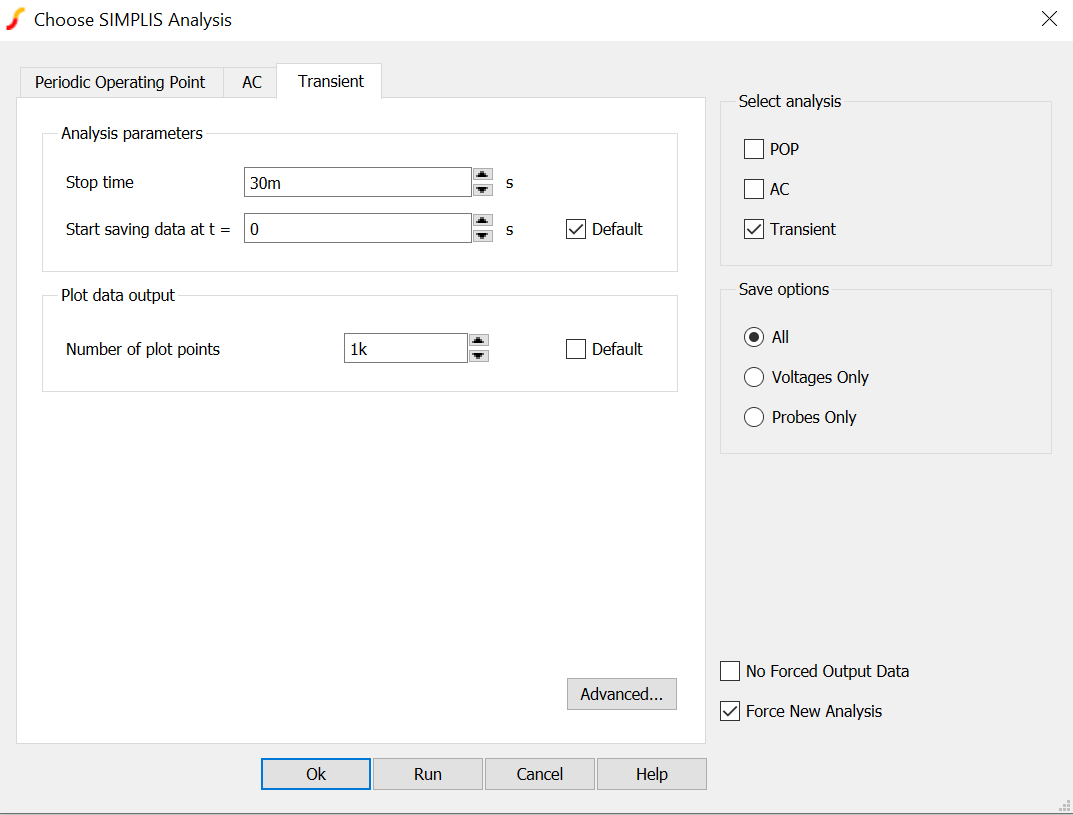
Task: Open the AC tab
Action: pos(252,82)
